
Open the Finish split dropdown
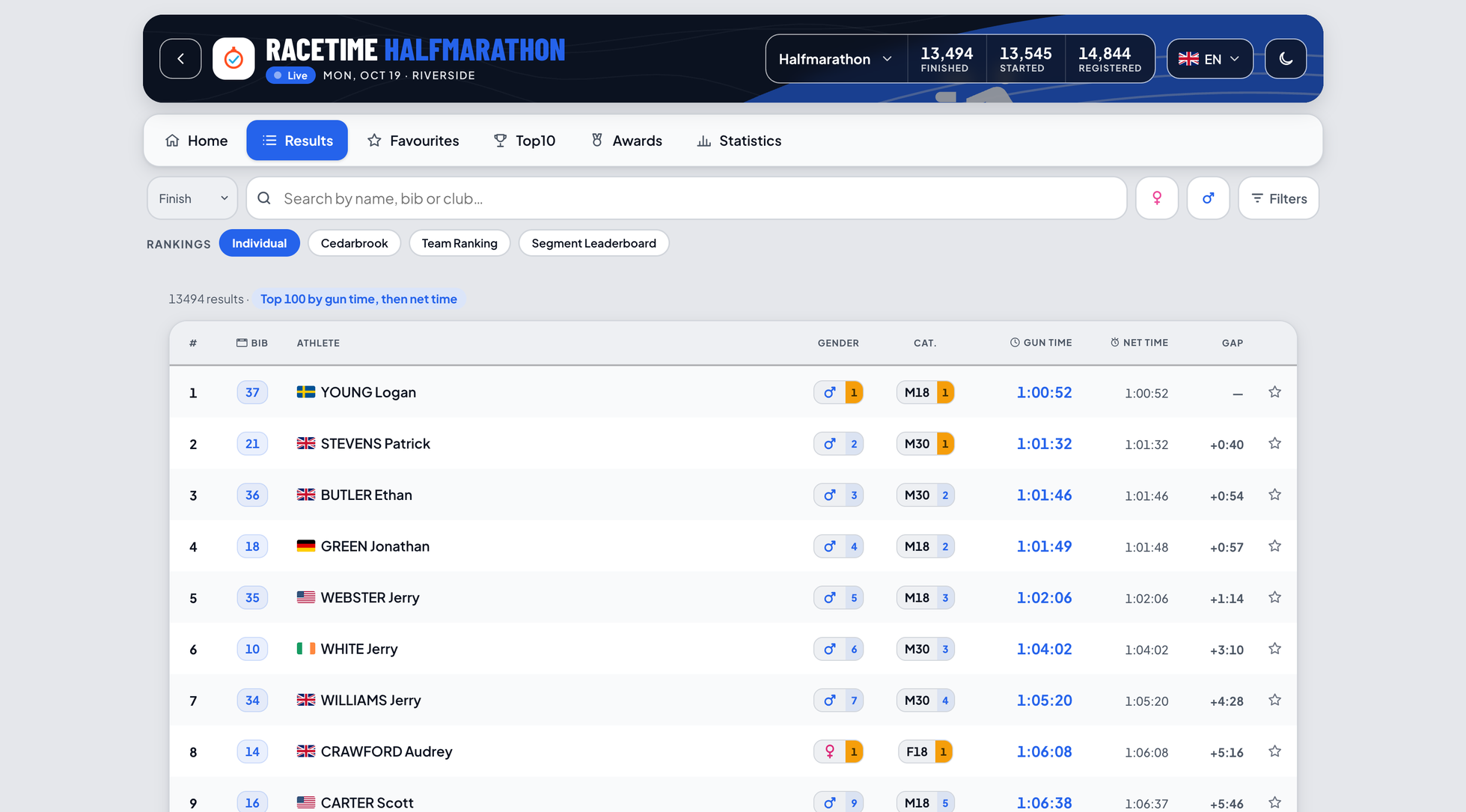(192, 198)
